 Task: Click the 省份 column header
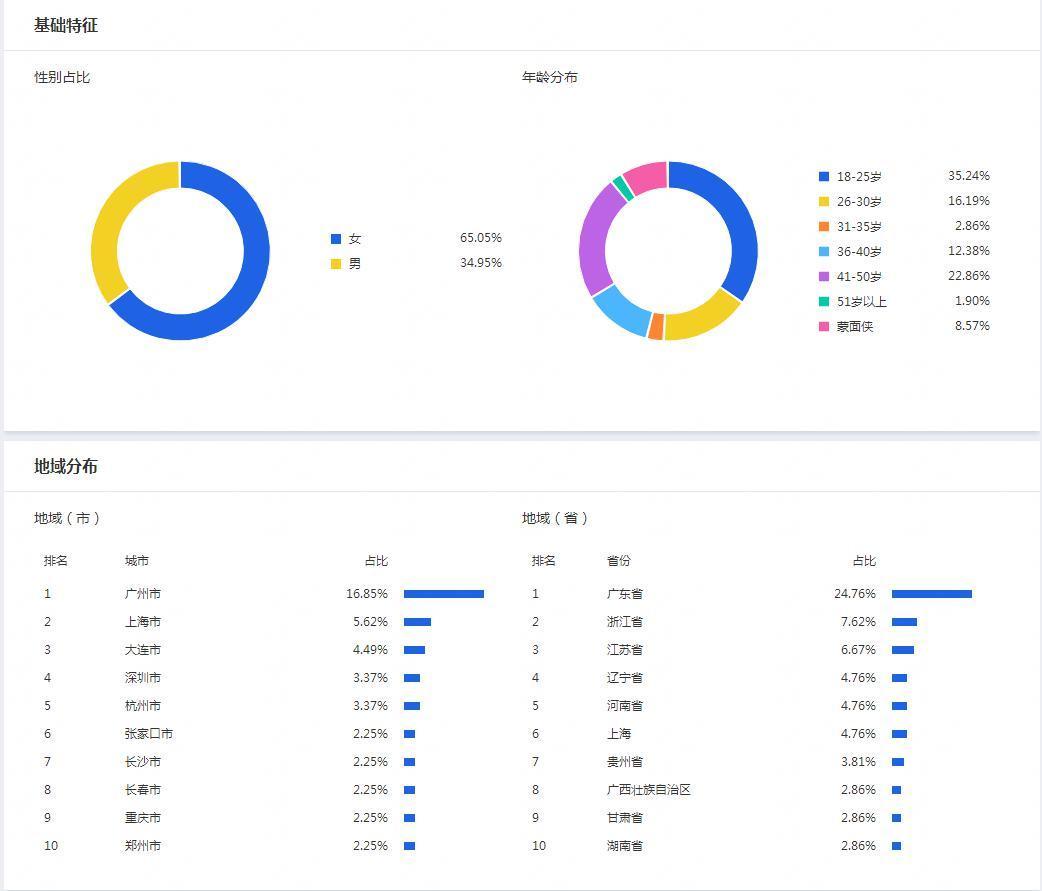(619, 561)
